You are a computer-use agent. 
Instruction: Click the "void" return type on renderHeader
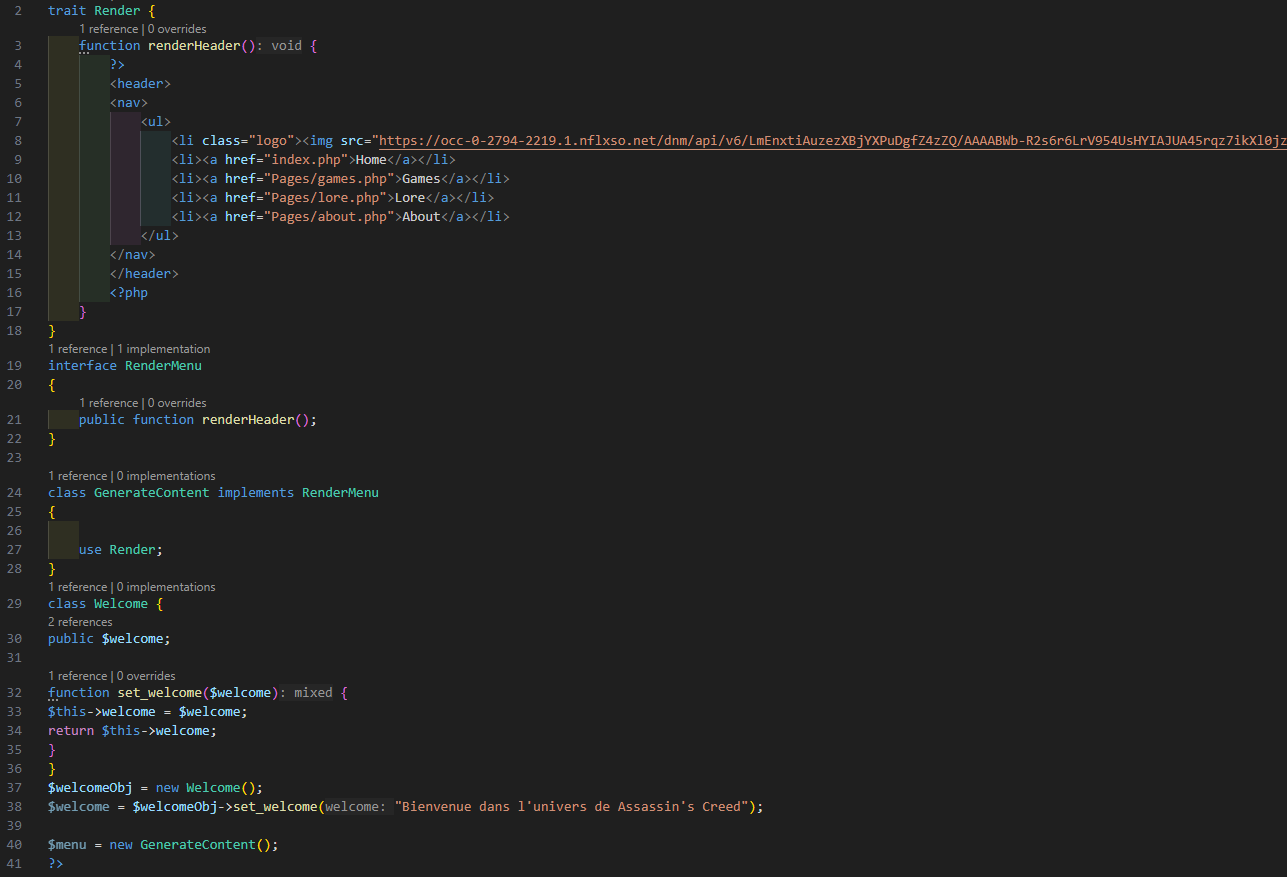coord(286,46)
